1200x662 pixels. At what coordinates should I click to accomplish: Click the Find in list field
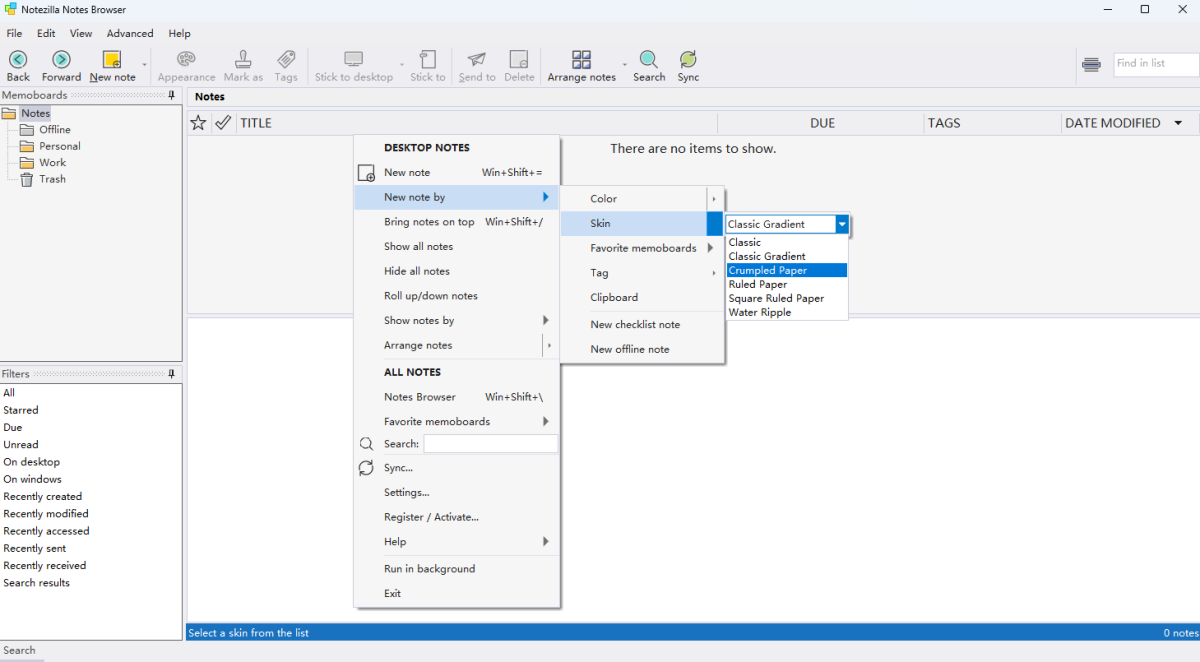tap(1155, 64)
